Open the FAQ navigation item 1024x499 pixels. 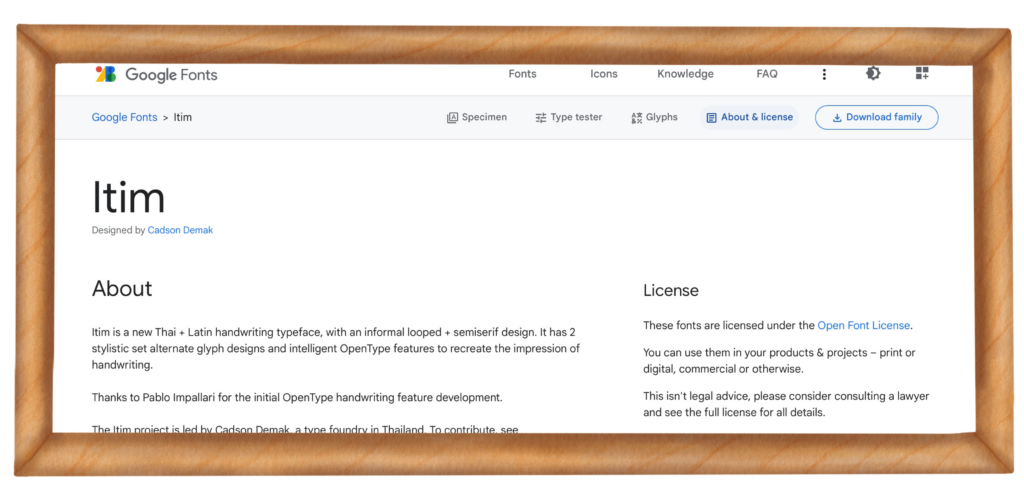(x=767, y=74)
